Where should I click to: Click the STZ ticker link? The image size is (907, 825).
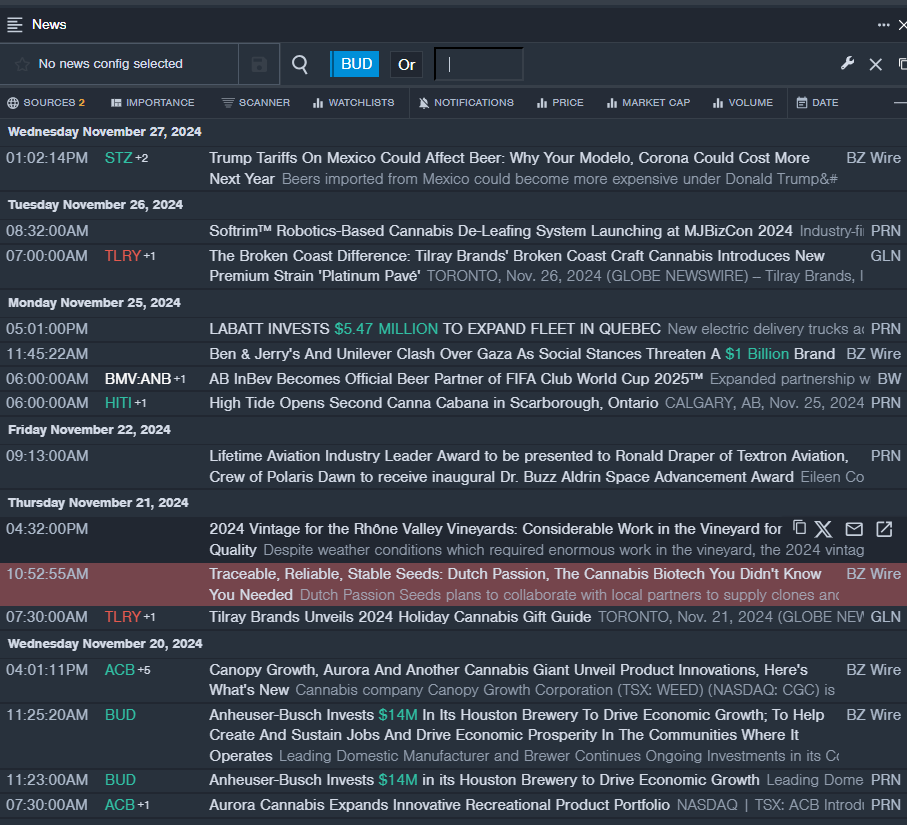118,158
